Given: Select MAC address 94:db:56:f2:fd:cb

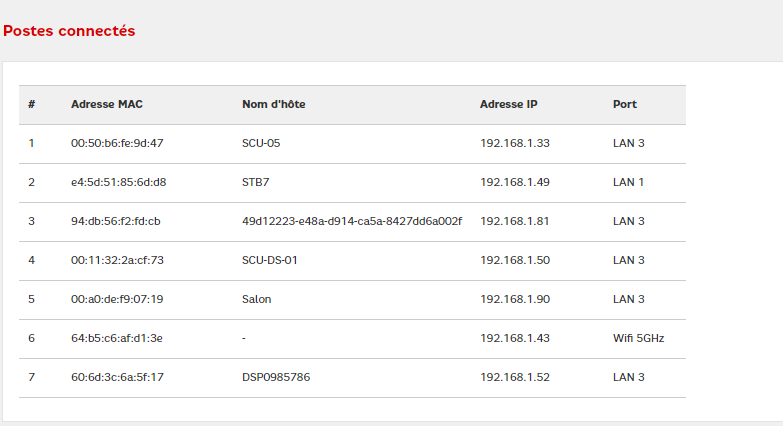Looking at the screenshot, I should click(x=116, y=221).
